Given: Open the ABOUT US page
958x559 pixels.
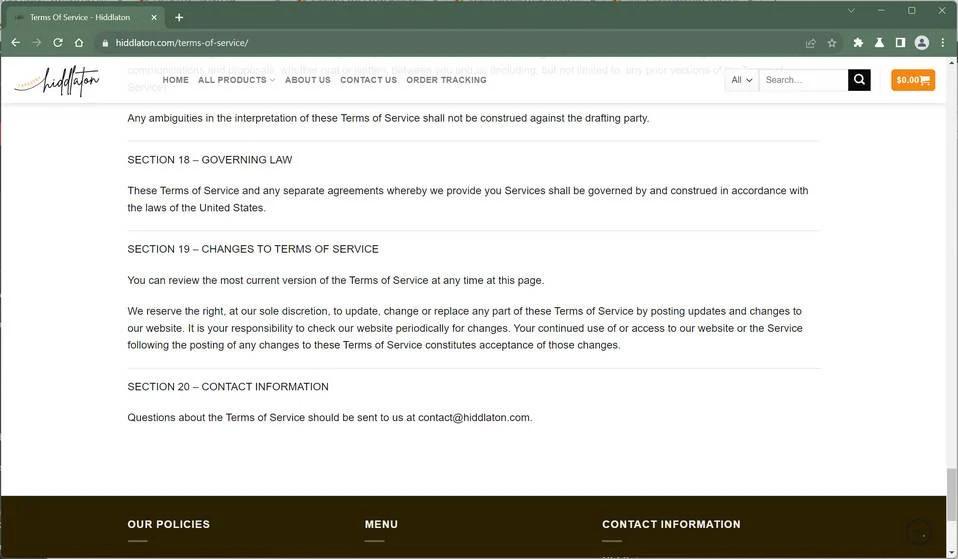Looking at the screenshot, I should pos(307,80).
